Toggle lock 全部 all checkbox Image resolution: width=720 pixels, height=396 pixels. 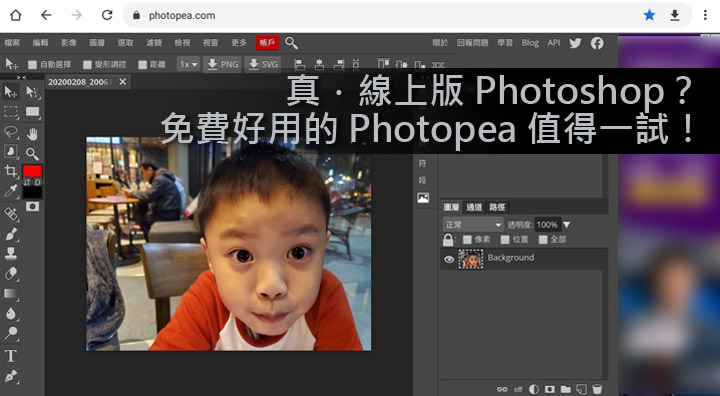click(x=543, y=239)
